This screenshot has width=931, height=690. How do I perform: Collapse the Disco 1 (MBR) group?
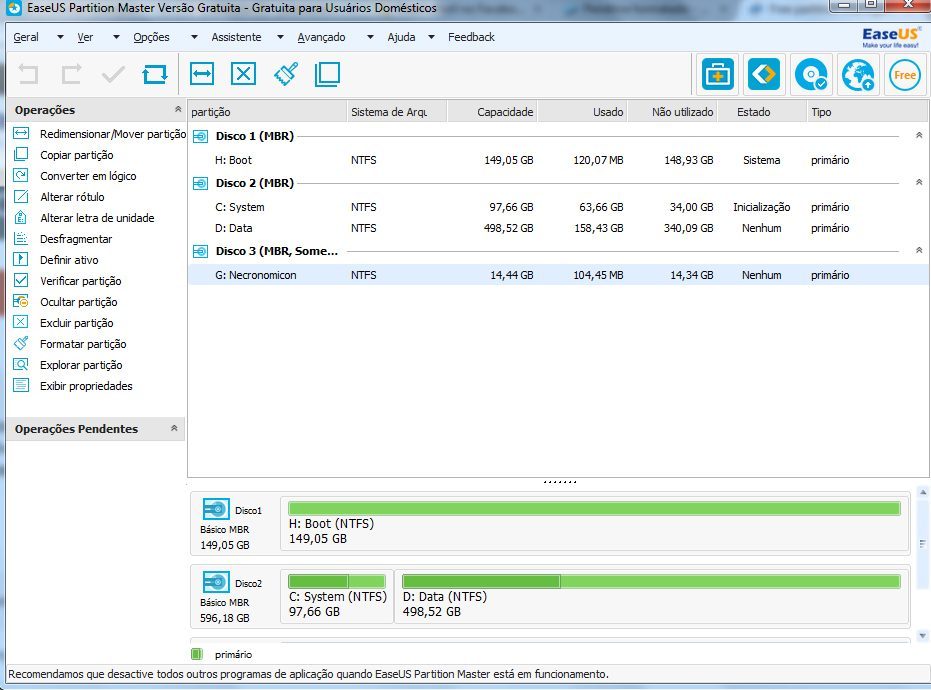919,135
